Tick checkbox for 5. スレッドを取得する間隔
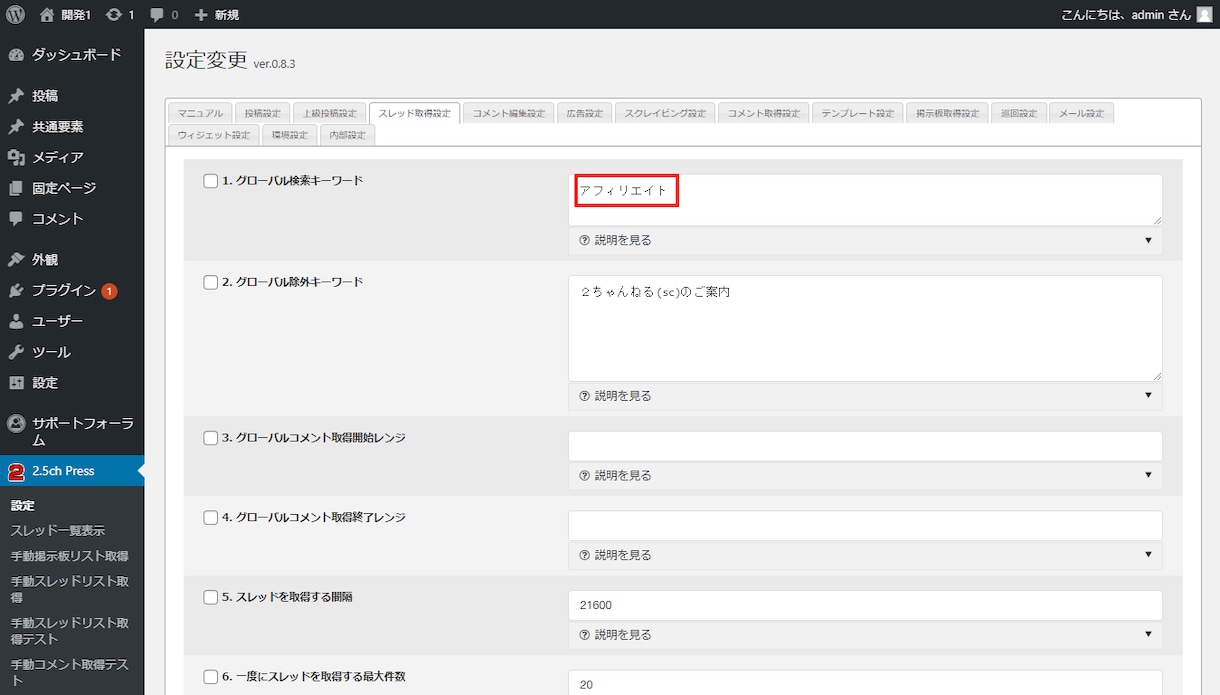 (x=211, y=597)
